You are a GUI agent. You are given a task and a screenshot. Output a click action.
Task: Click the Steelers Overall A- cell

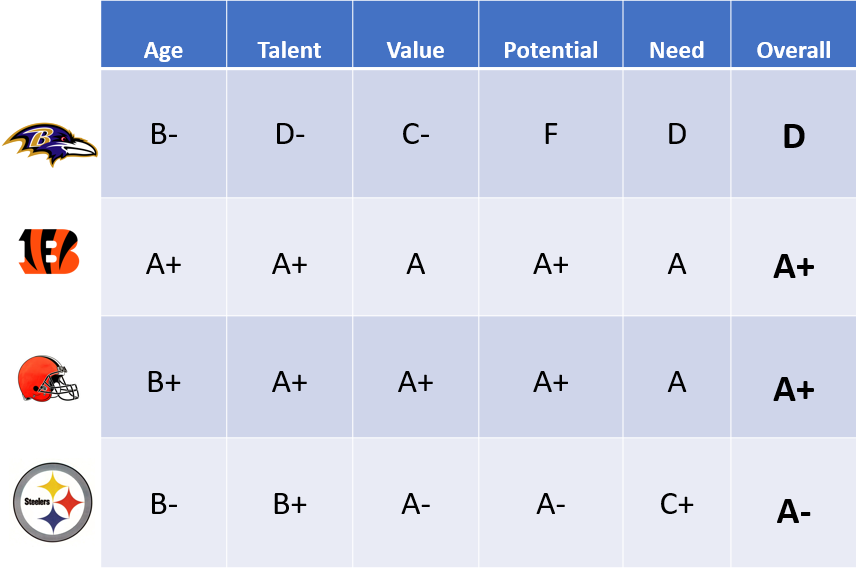[x=794, y=502]
